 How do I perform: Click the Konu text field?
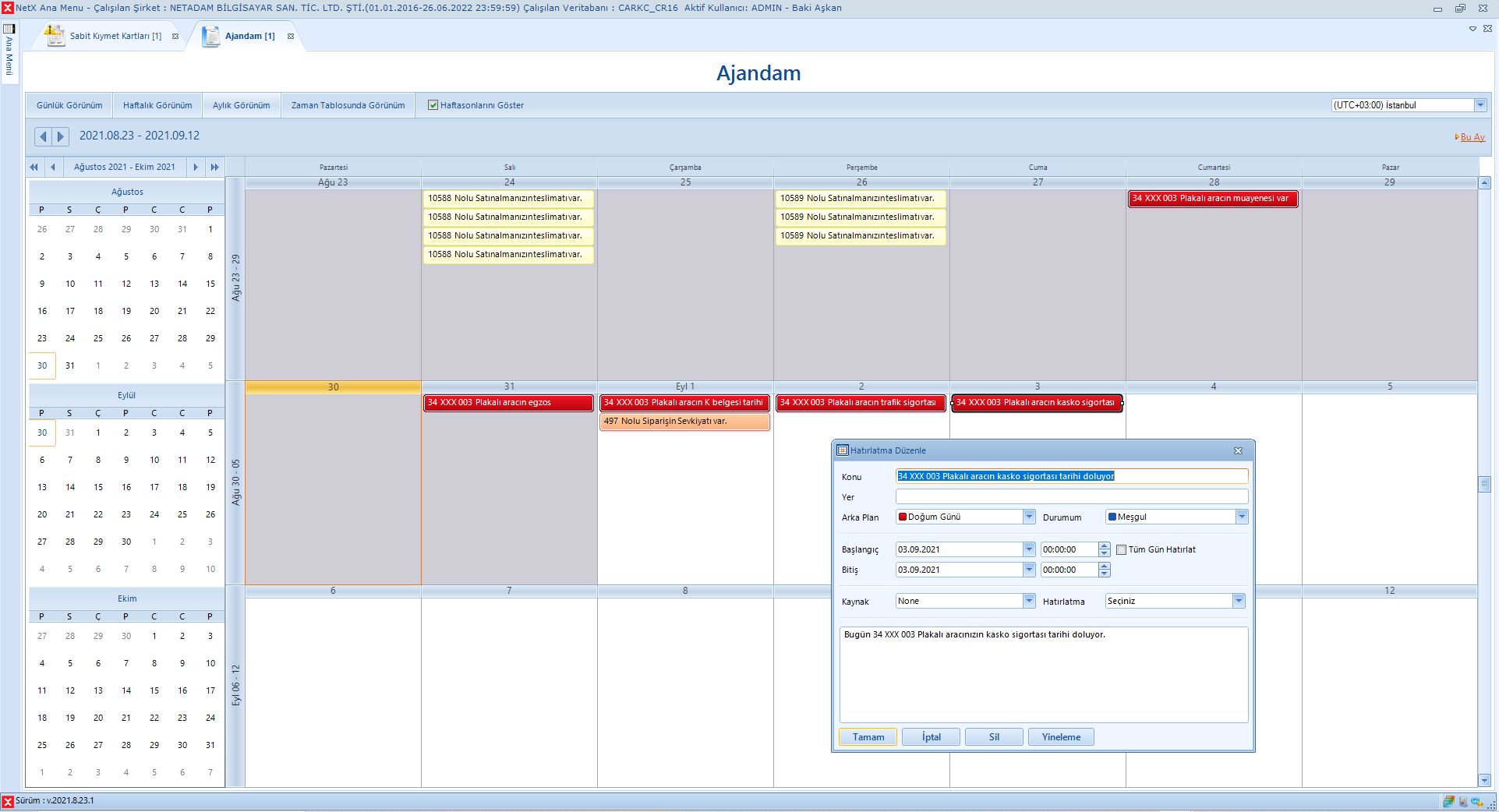(1071, 476)
